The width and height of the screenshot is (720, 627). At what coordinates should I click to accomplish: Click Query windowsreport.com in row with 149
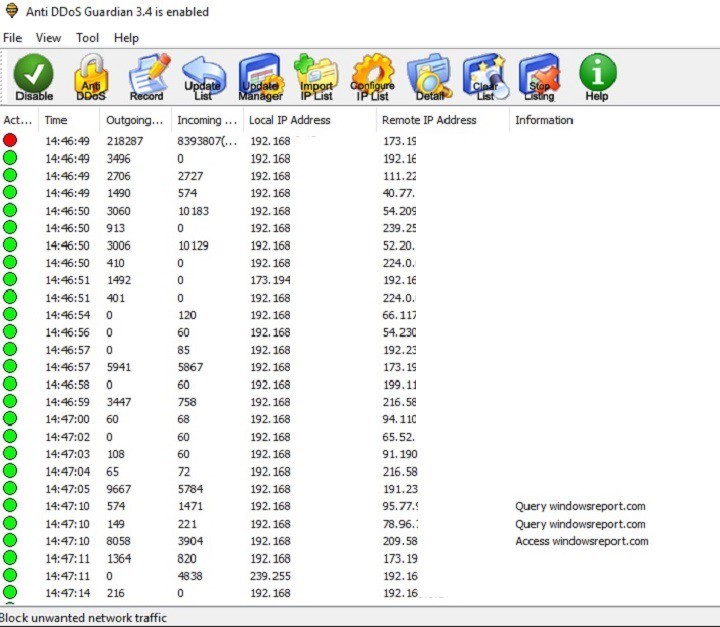click(580, 524)
